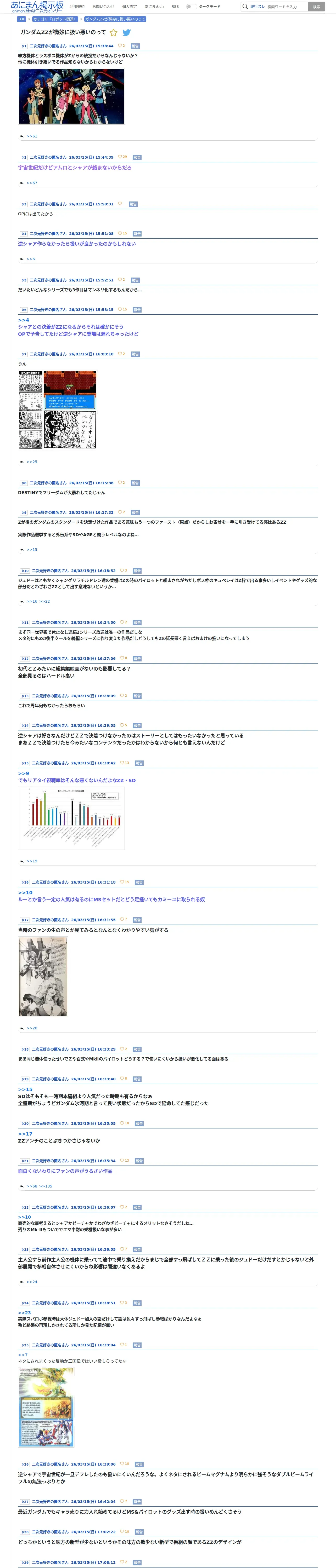Report post >4 with 報告 button
This screenshot has height=1568, width=336.
coord(137,234)
